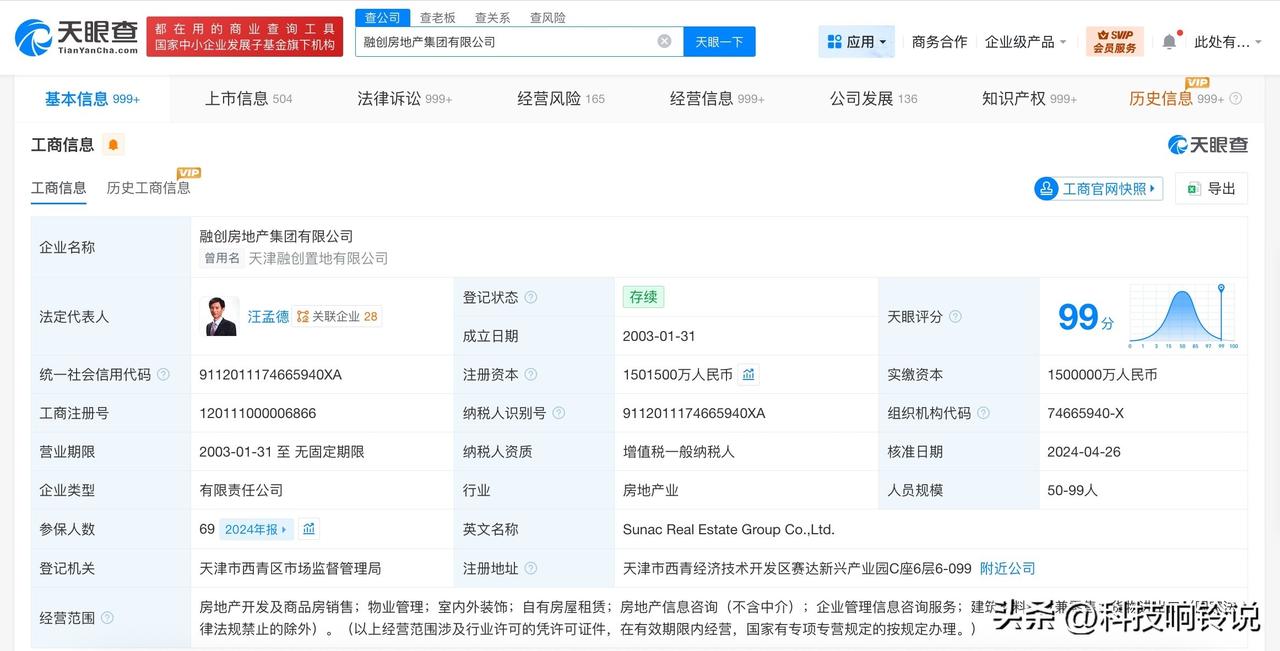Click the credit code 911201117466594OXA
The image size is (1280, 651).
270,374
